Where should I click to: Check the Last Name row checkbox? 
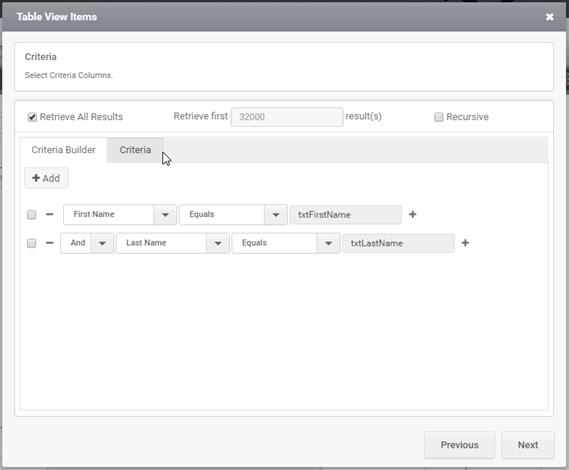point(32,243)
